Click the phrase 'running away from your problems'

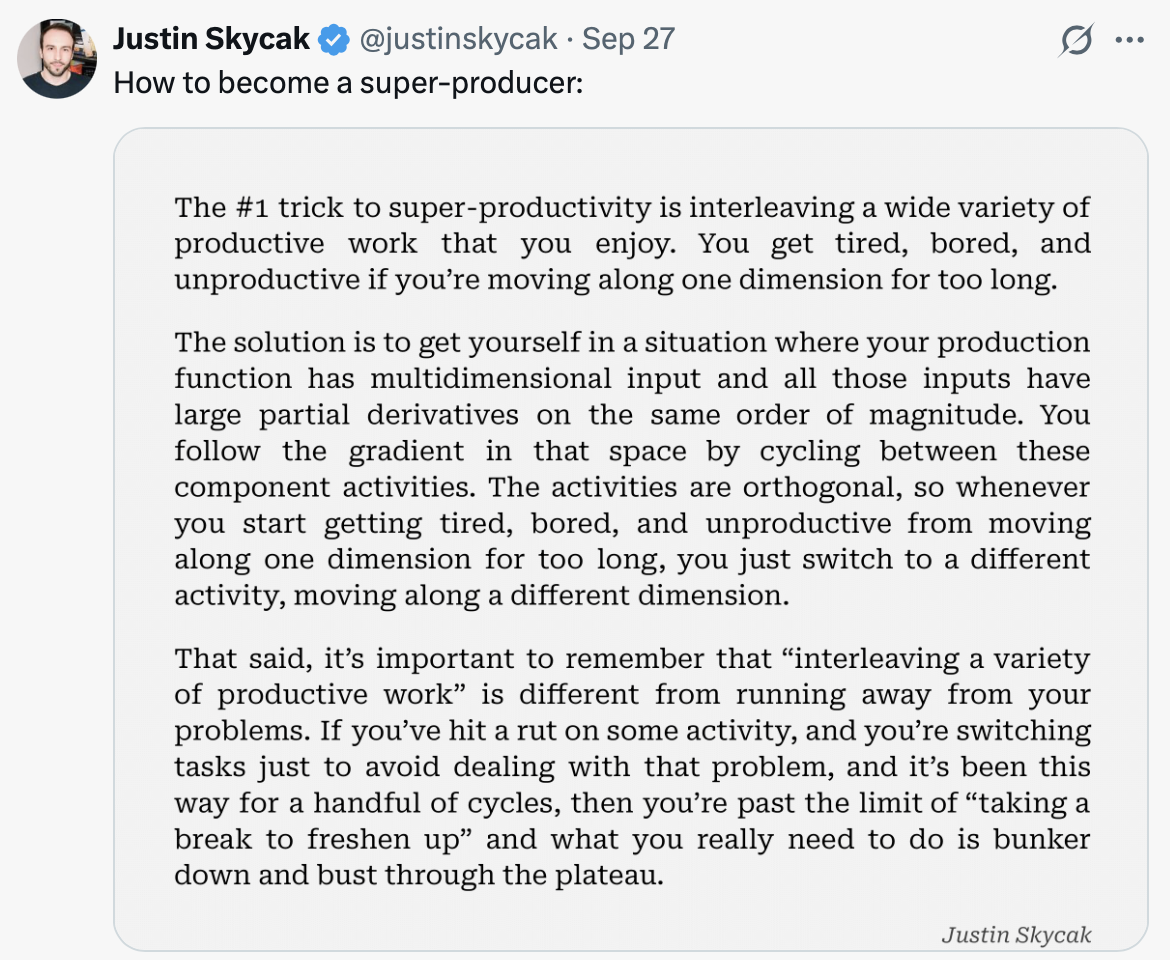coord(632,712)
